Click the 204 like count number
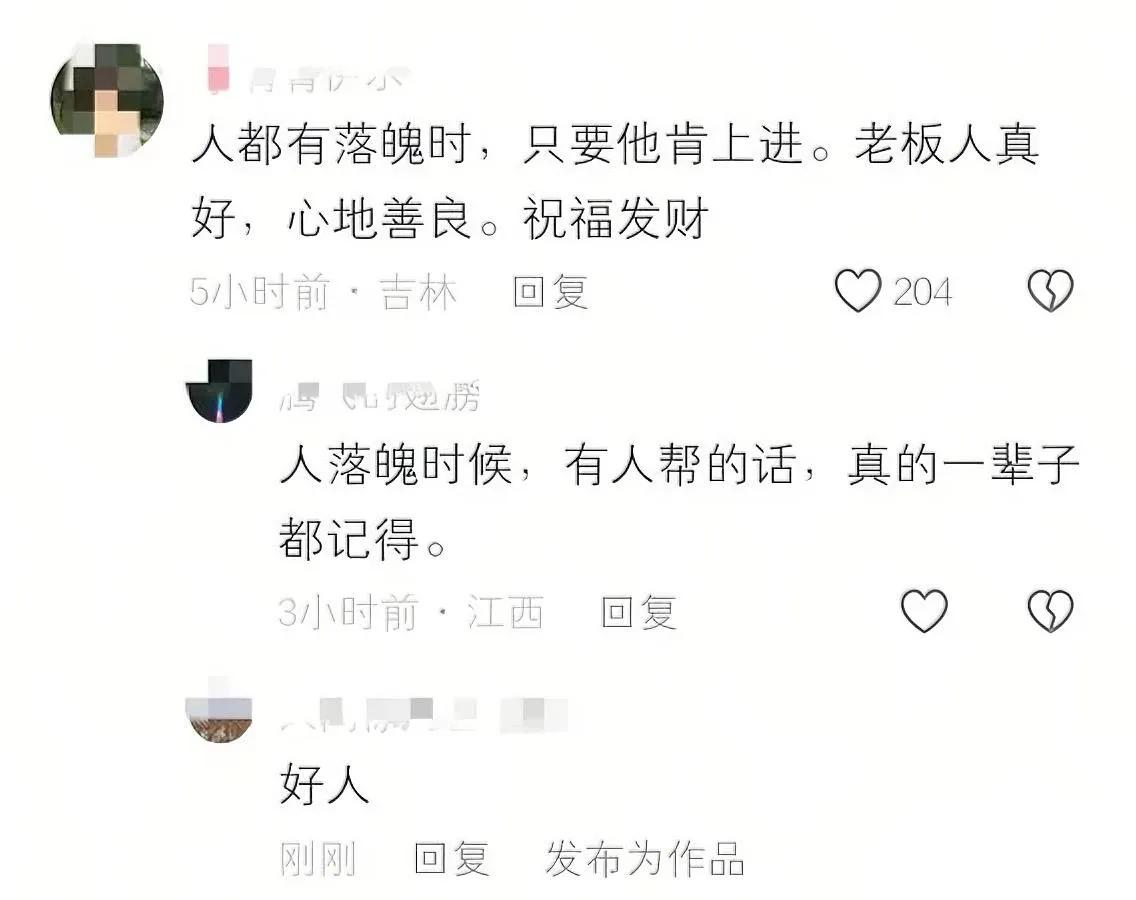The width and height of the screenshot is (1136, 900). click(922, 292)
